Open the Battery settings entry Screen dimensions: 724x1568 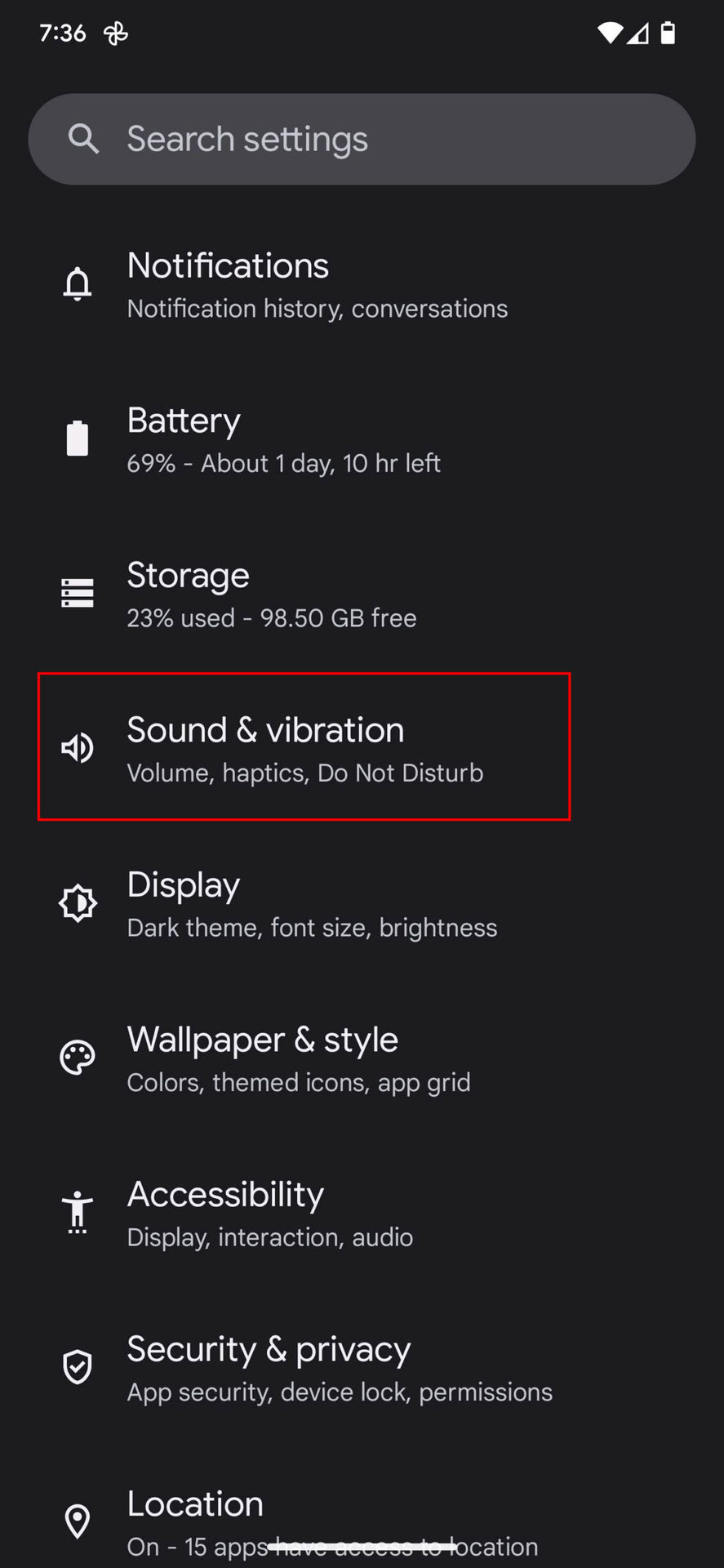[x=283, y=439]
